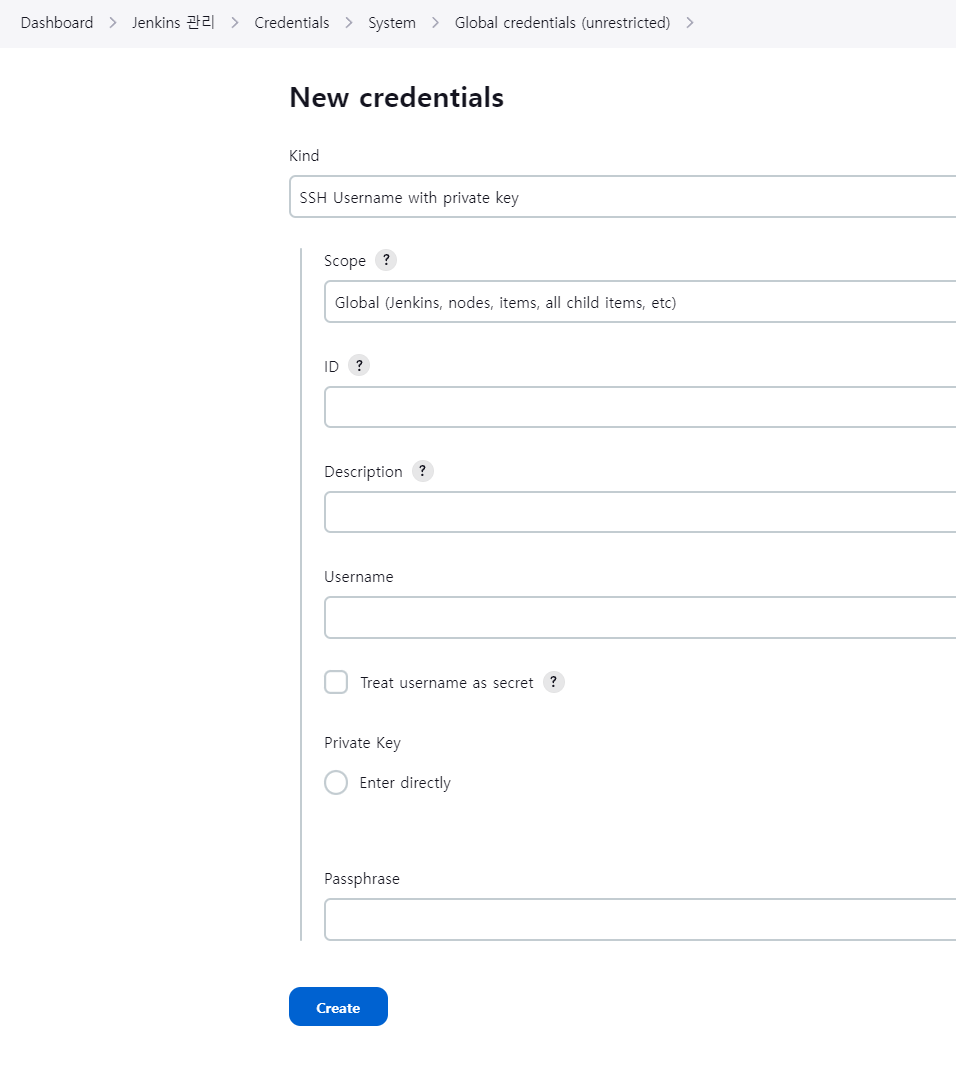The image size is (956, 1089).
Task: Select the Enter directly radio button
Action: pyautogui.click(x=336, y=783)
